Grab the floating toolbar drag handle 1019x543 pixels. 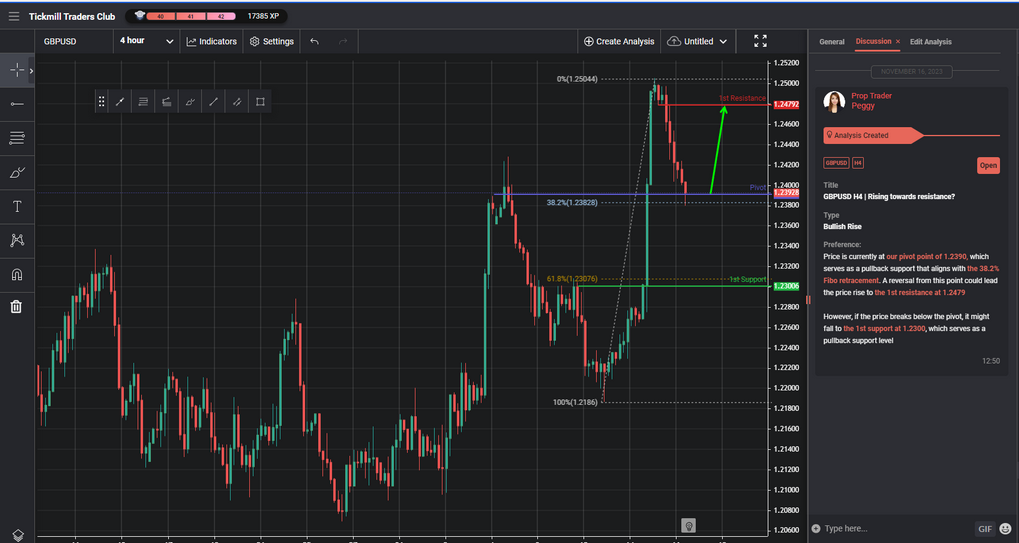coord(101,101)
